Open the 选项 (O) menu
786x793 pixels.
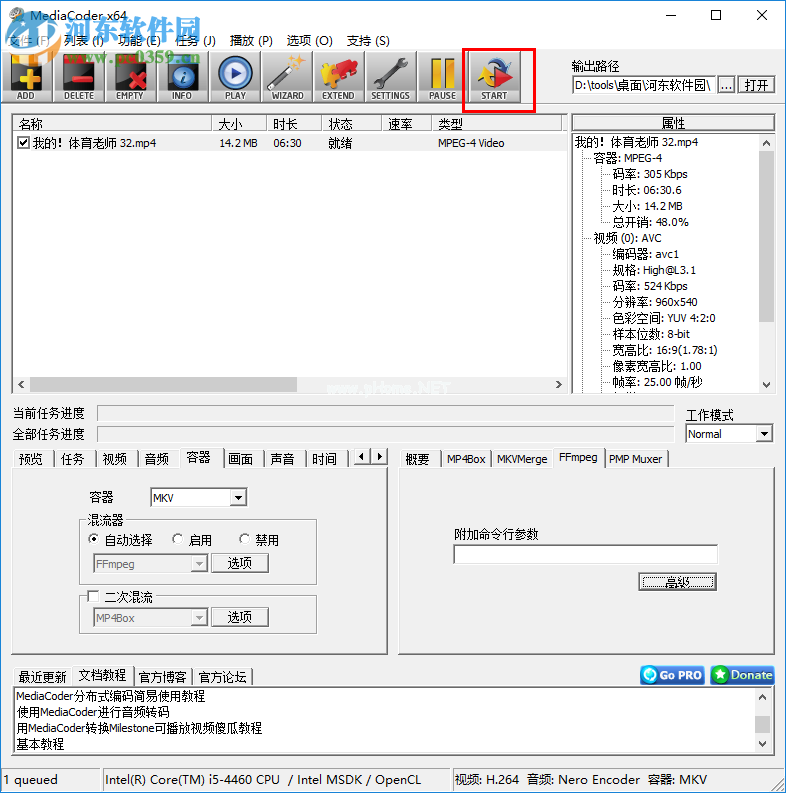[x=310, y=40]
